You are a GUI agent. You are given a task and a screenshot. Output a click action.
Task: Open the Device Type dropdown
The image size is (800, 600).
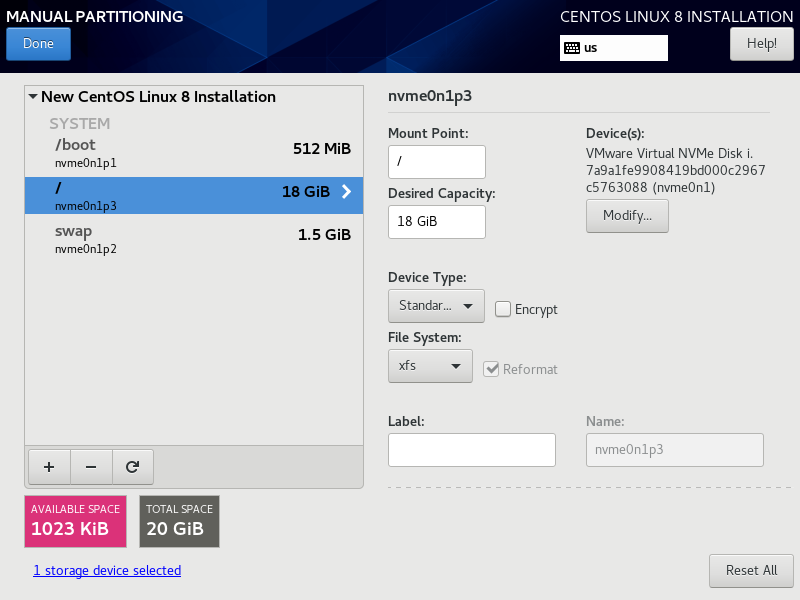point(436,306)
